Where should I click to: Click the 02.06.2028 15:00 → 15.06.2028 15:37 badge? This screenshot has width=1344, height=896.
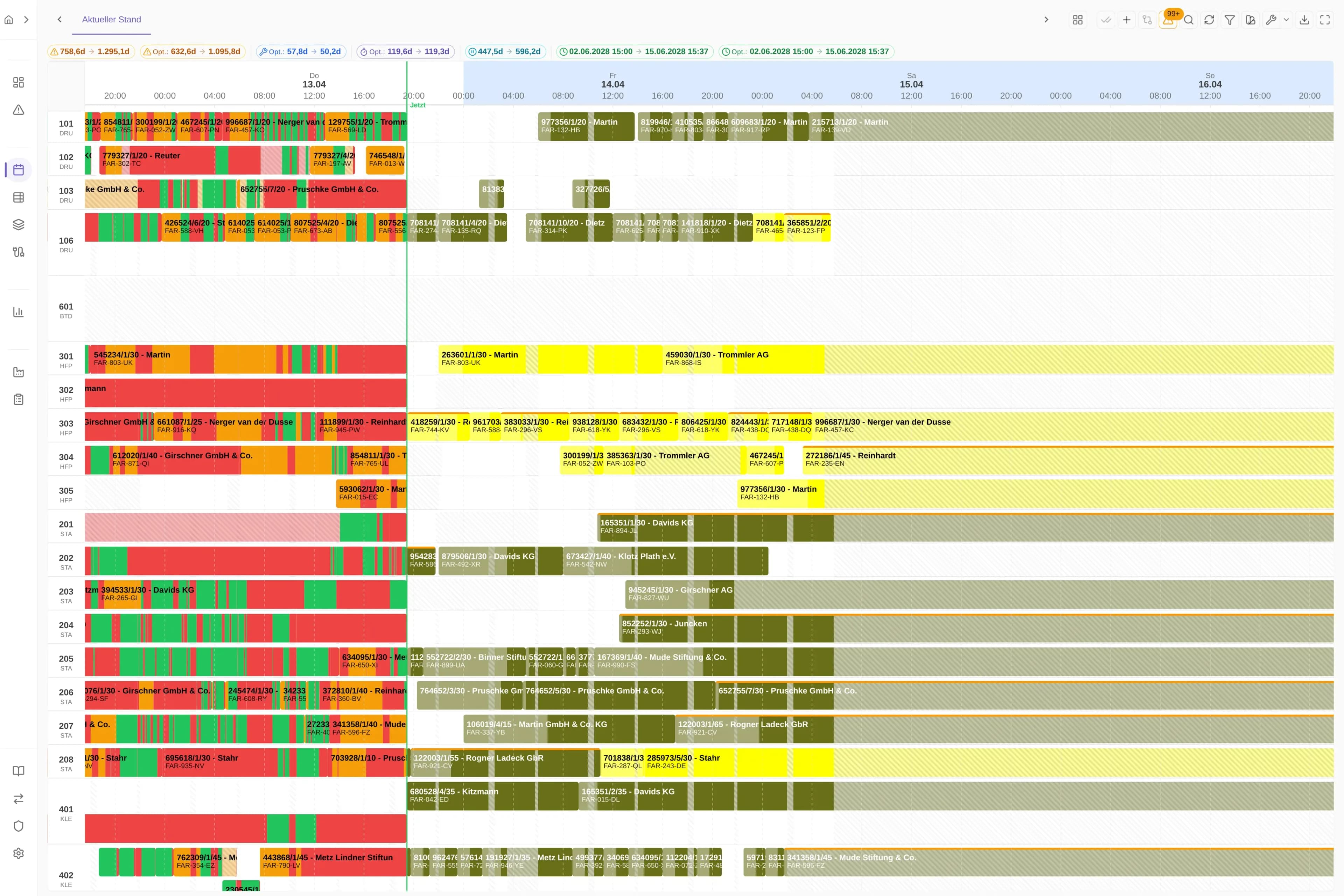635,51
